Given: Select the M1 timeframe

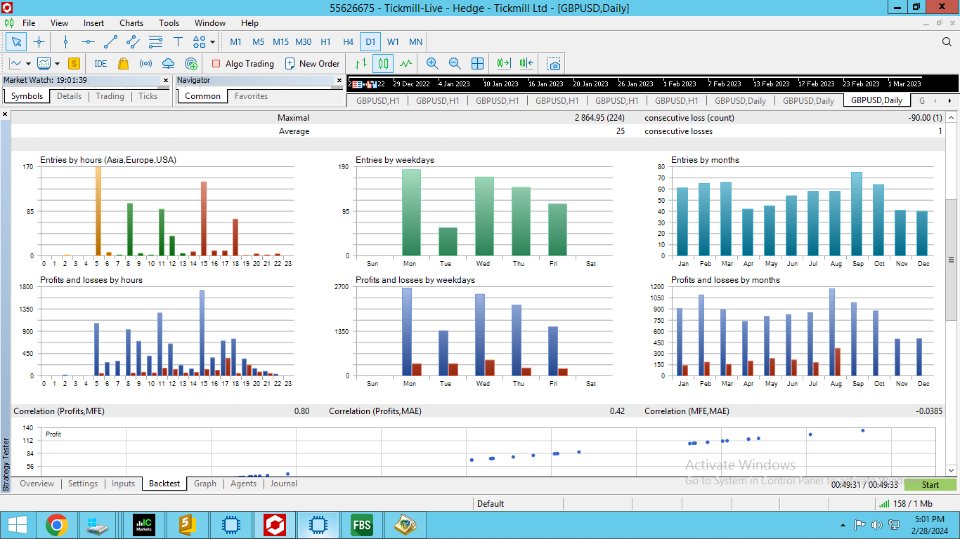Looking at the screenshot, I should [235, 42].
